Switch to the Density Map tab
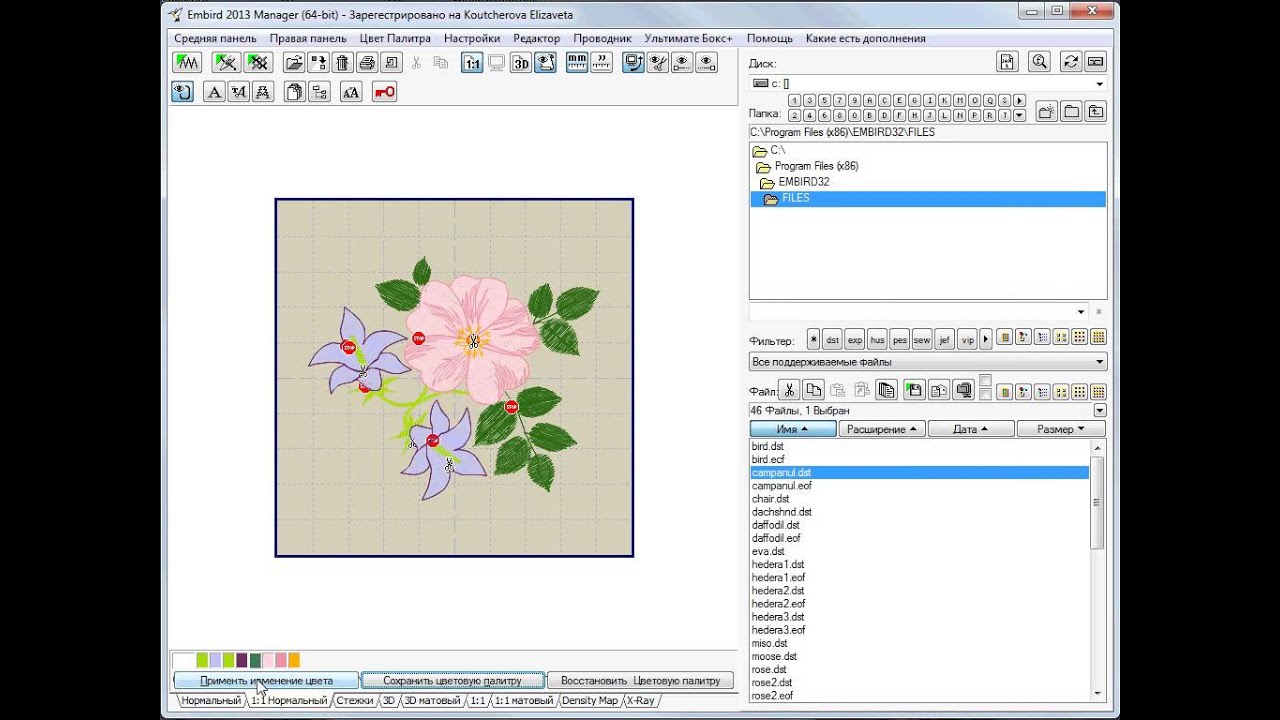 click(590, 701)
